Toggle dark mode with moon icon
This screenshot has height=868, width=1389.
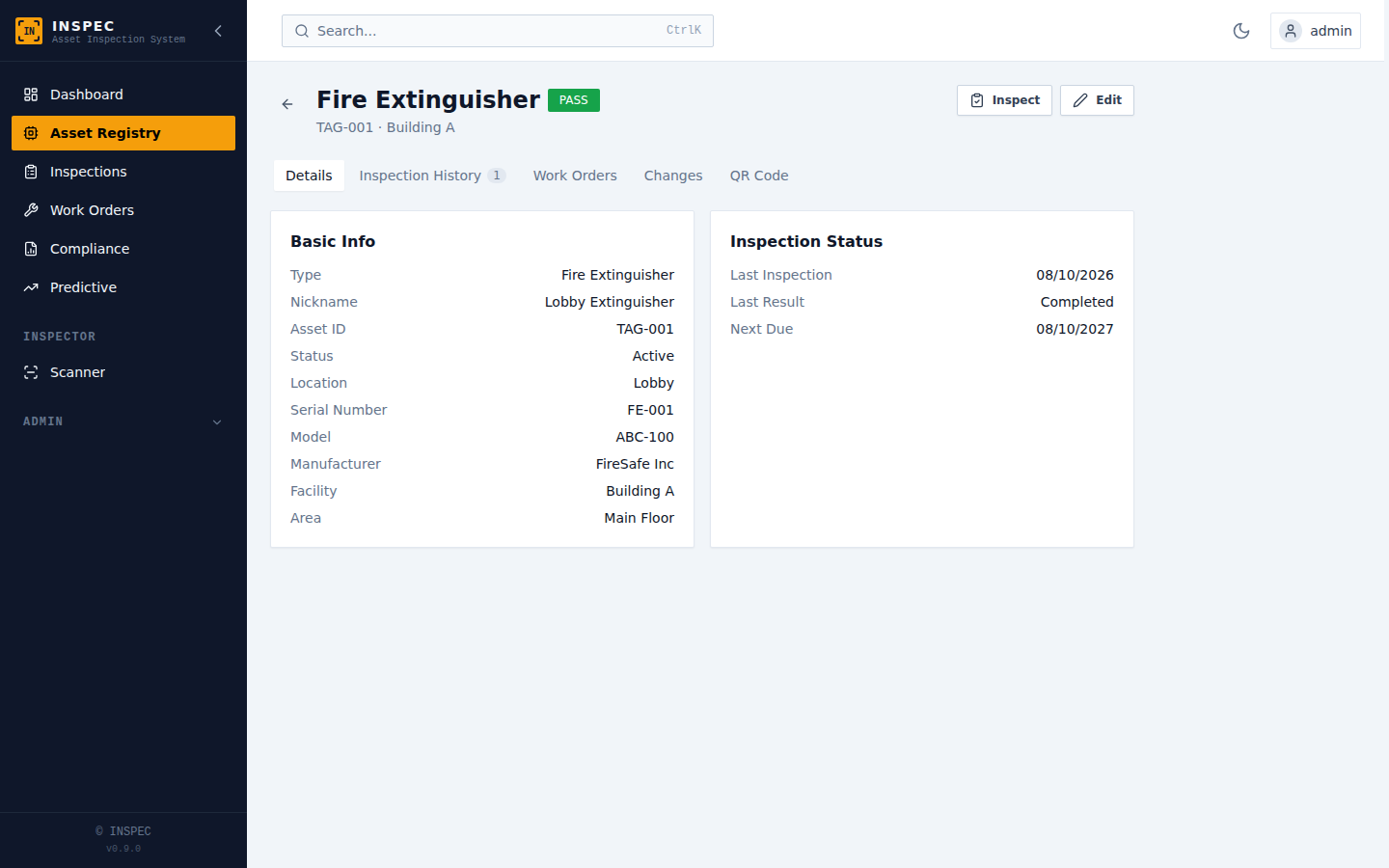1241,31
